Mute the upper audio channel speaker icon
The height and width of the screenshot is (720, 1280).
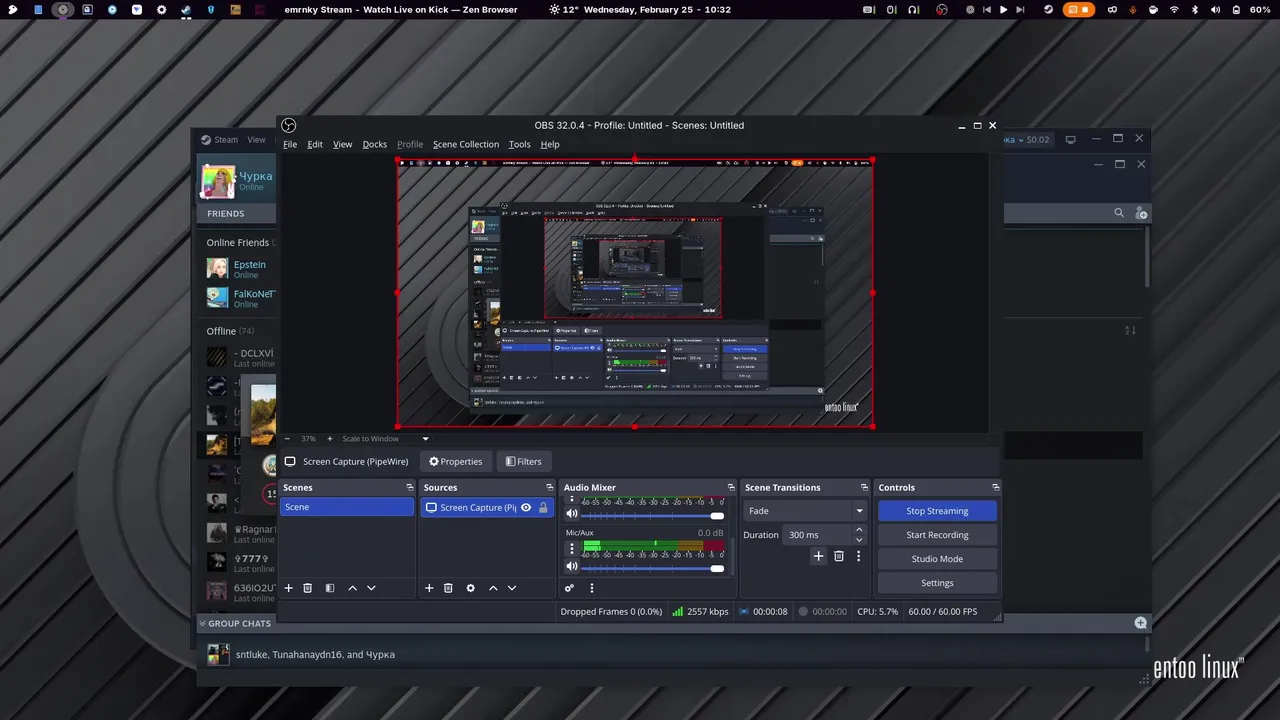click(x=572, y=514)
